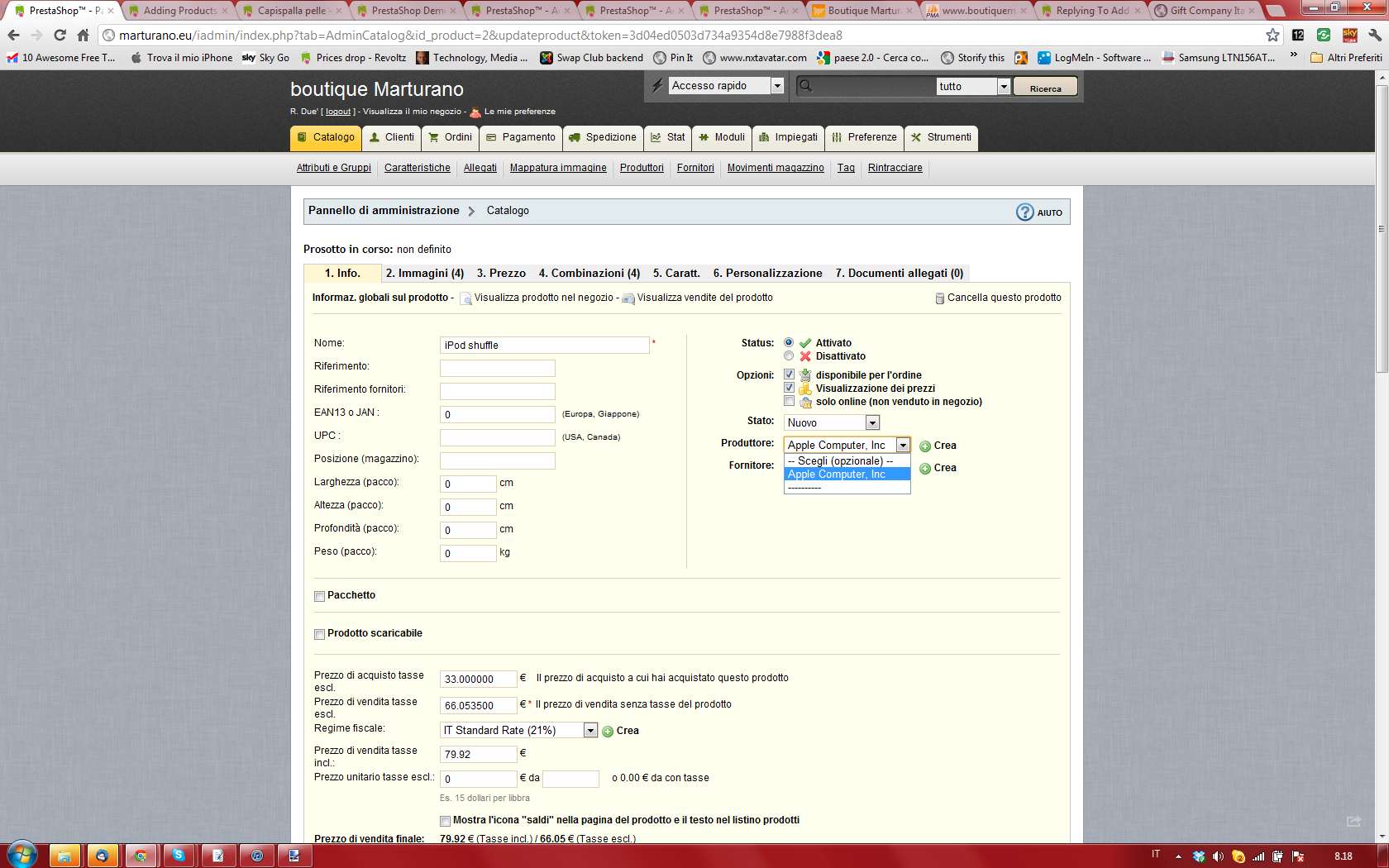1389x868 pixels.
Task: Check the Prodotto scaricabile checkbox
Action: pos(319,634)
